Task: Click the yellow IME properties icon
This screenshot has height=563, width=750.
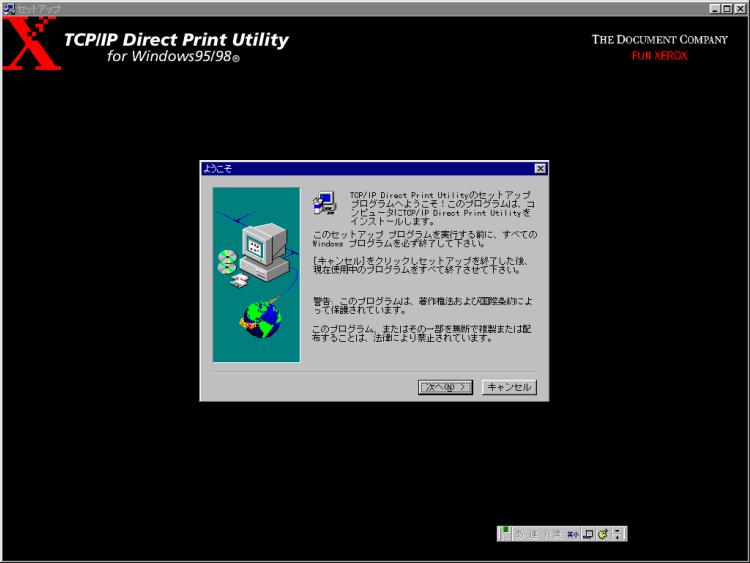Action: pyautogui.click(x=603, y=534)
